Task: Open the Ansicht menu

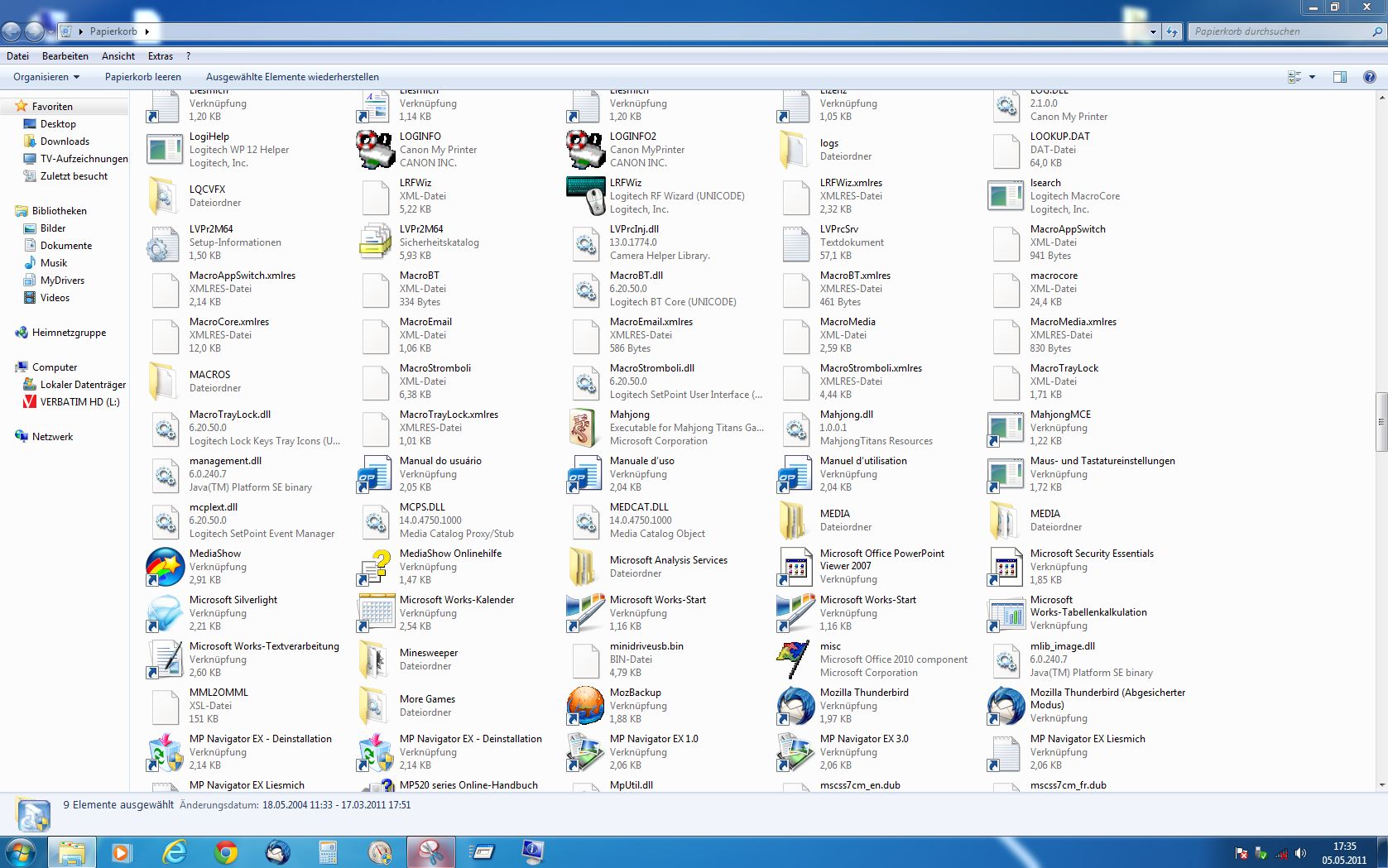Action: coord(118,56)
